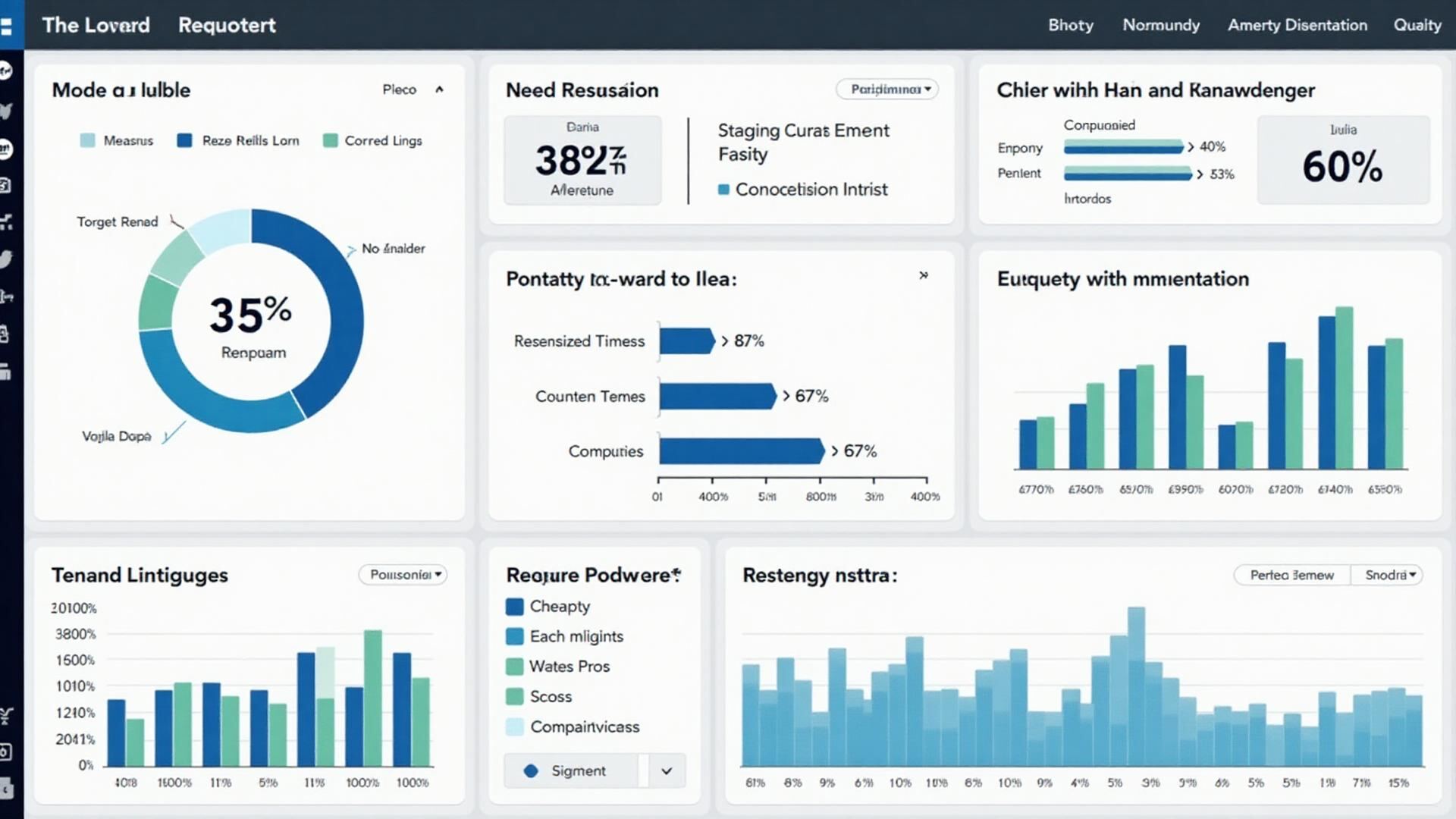Screen dimensions: 1456x819
Task: Open the Snodra dropdown
Action: coord(1387,575)
